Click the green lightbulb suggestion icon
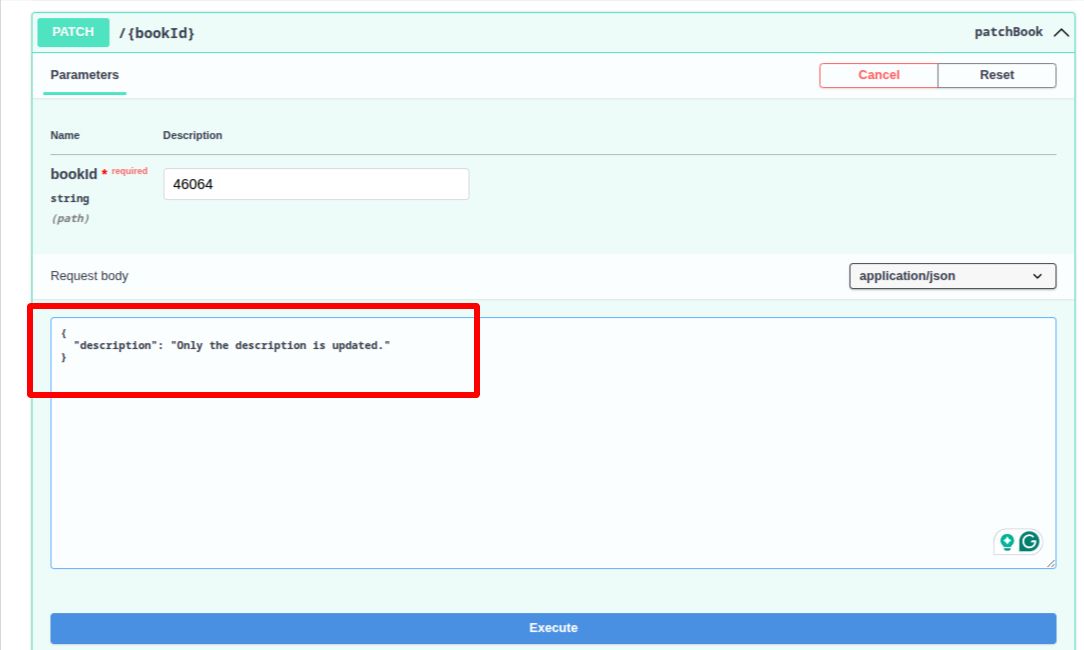The image size is (1084, 650). [1007, 541]
